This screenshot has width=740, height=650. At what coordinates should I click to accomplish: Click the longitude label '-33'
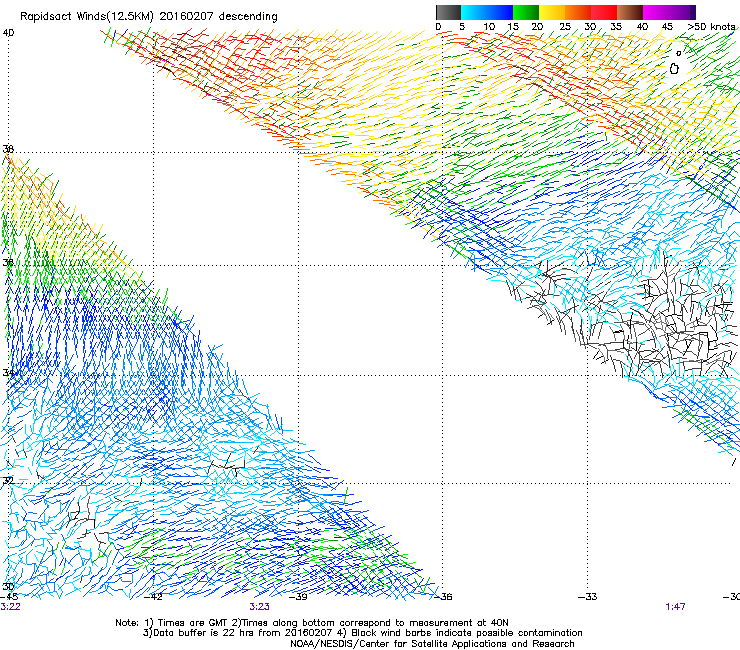pyautogui.click(x=588, y=597)
